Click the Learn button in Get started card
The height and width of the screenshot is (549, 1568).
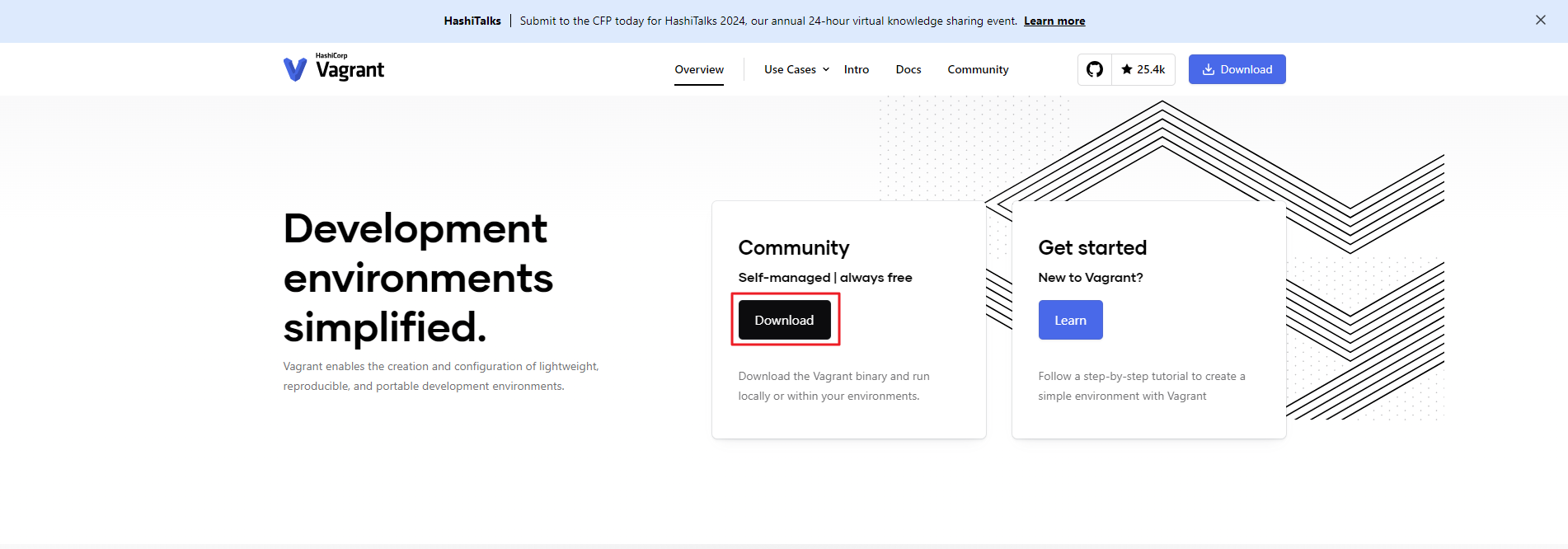1070,320
